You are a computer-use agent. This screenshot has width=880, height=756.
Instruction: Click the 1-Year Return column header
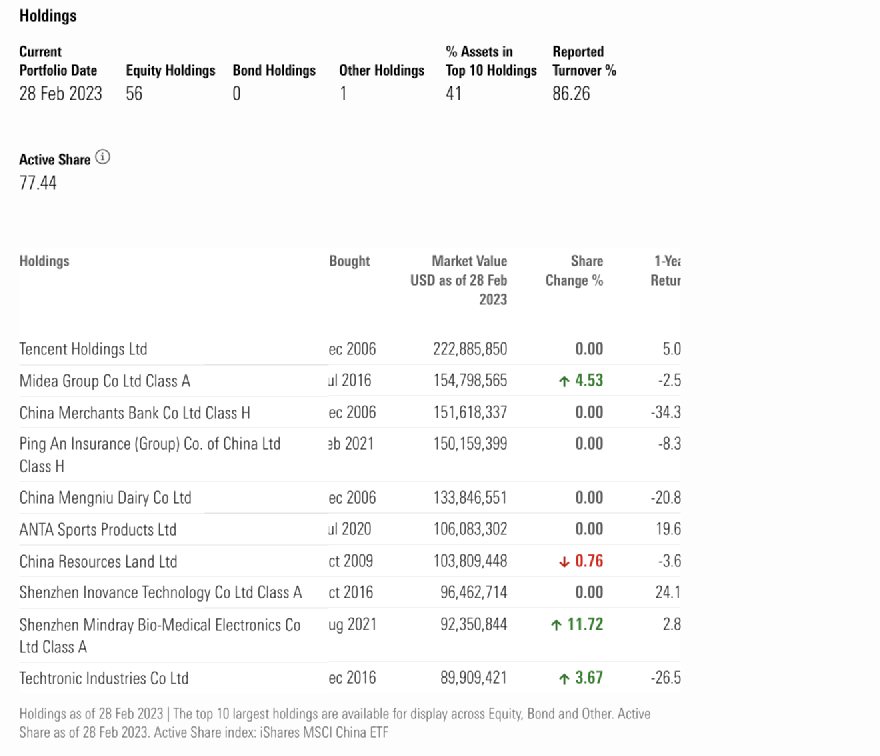tap(665, 271)
